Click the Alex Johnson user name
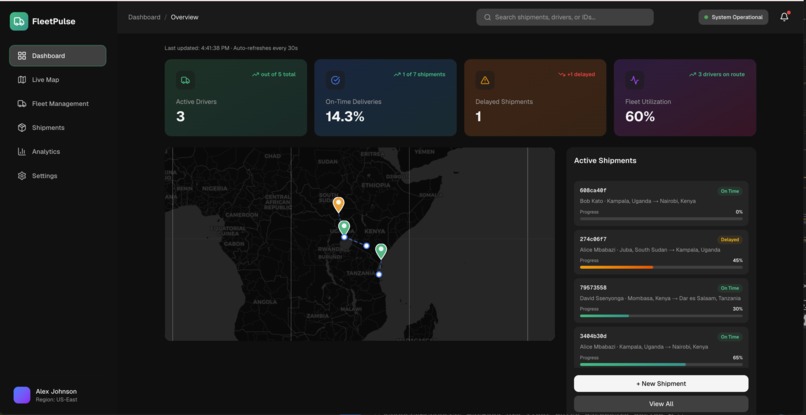This screenshot has width=806, height=415. (x=56, y=391)
